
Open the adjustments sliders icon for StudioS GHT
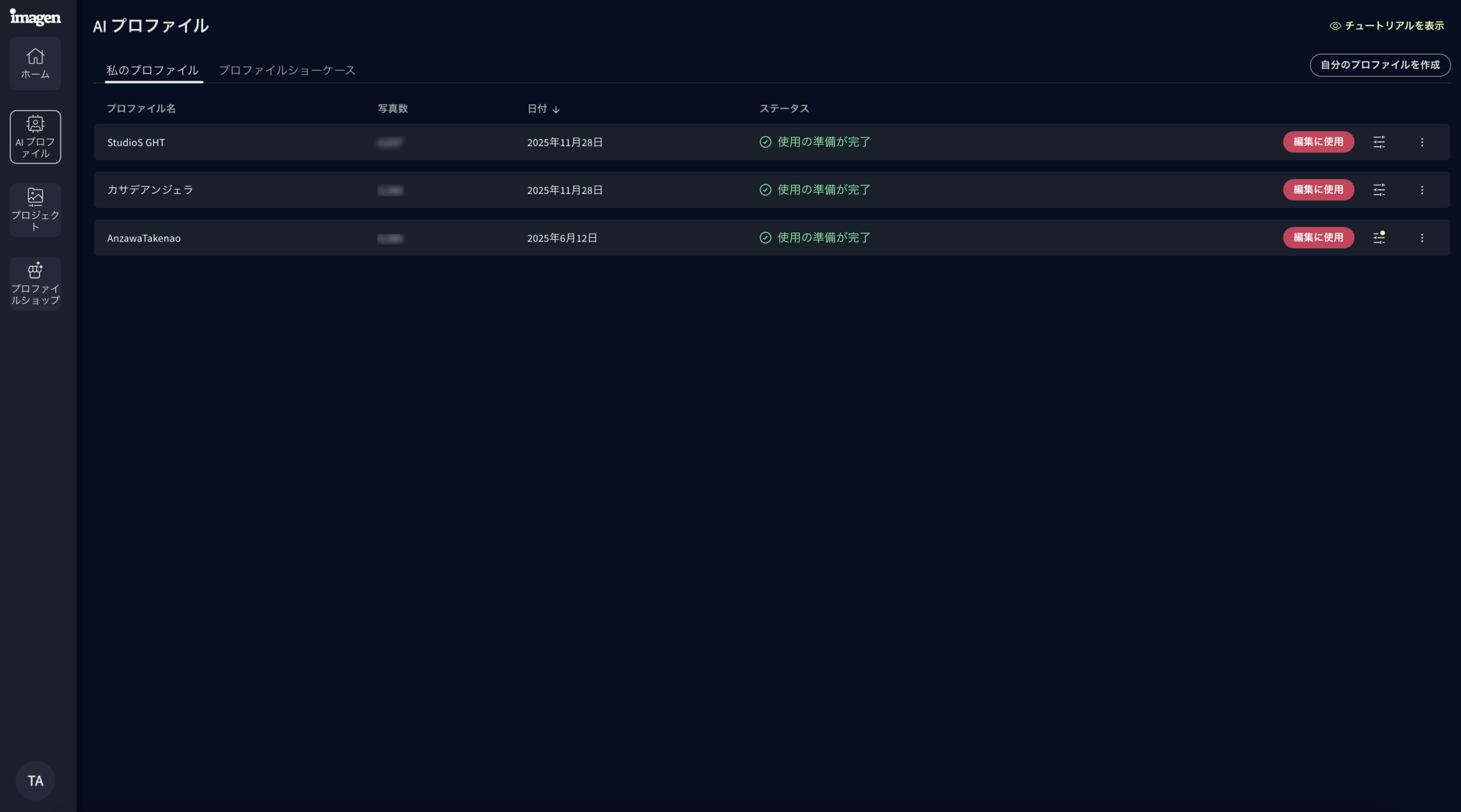[x=1379, y=142]
